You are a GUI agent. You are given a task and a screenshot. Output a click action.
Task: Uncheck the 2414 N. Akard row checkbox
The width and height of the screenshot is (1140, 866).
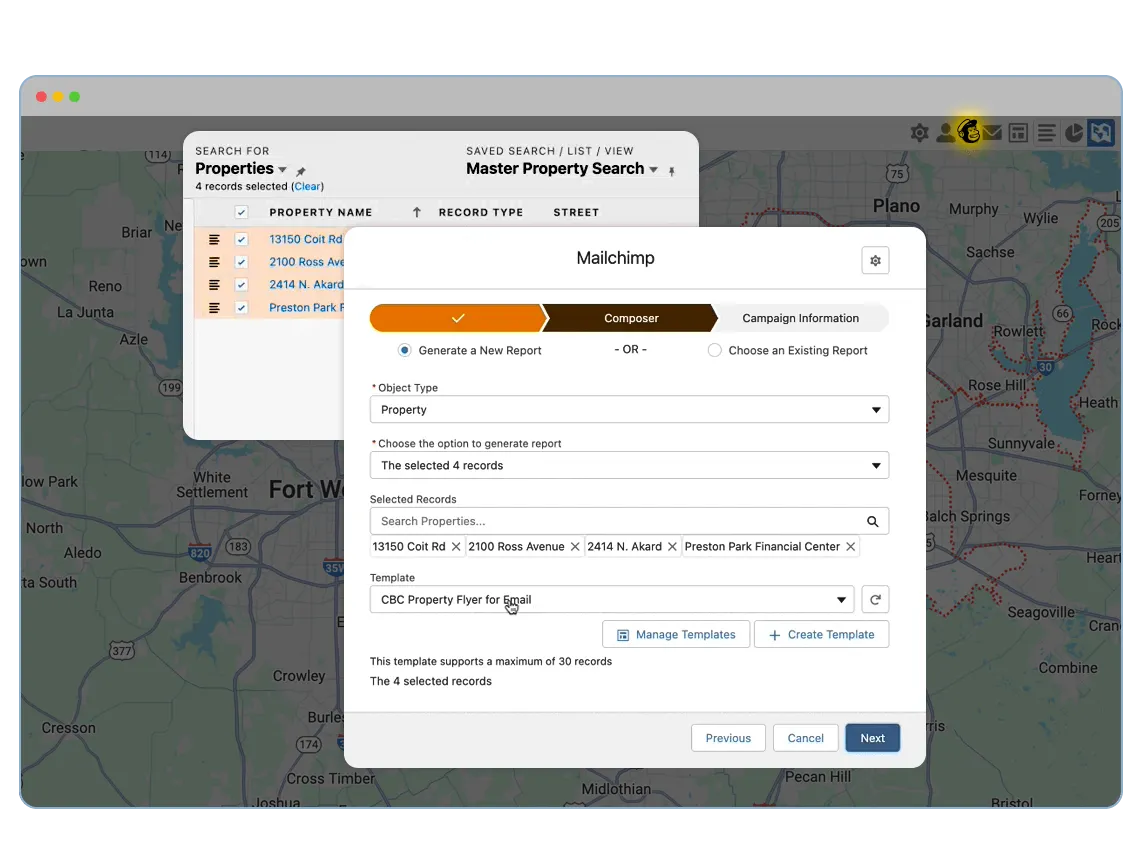[241, 284]
